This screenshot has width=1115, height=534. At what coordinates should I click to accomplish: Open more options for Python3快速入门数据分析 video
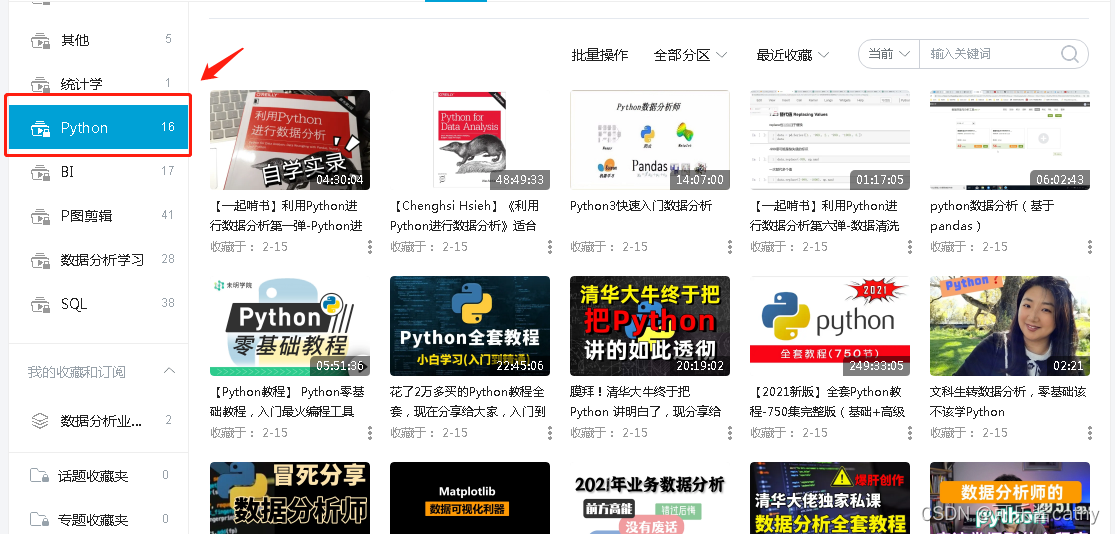click(730, 247)
